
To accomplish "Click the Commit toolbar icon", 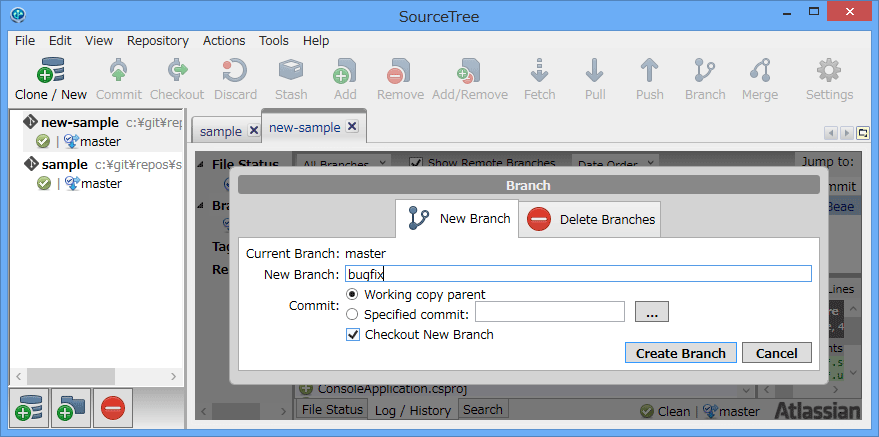I will click(118, 71).
